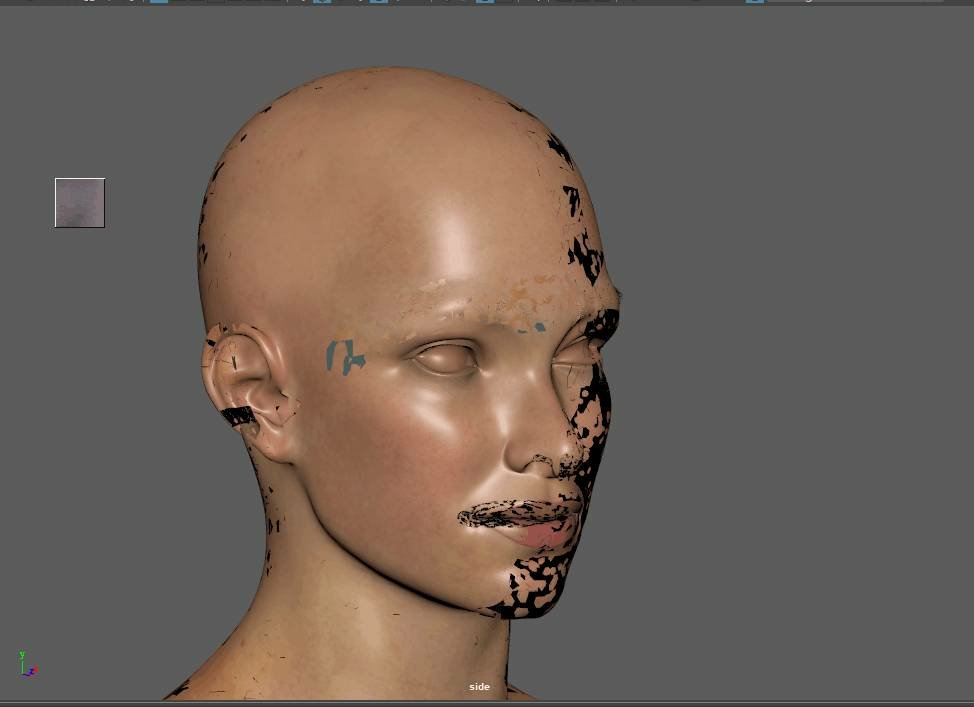The width and height of the screenshot is (974, 707).
Task: Click the small blue patch above eyebrow
Action: click(x=538, y=326)
